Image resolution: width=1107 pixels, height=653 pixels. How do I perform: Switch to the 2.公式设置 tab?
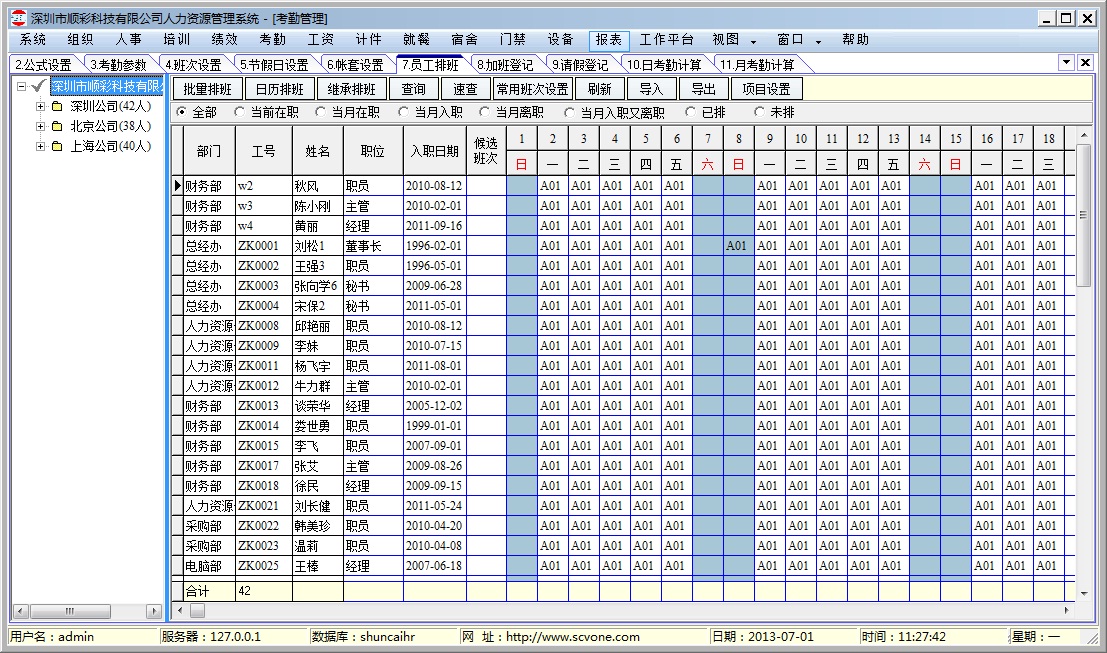pos(43,65)
